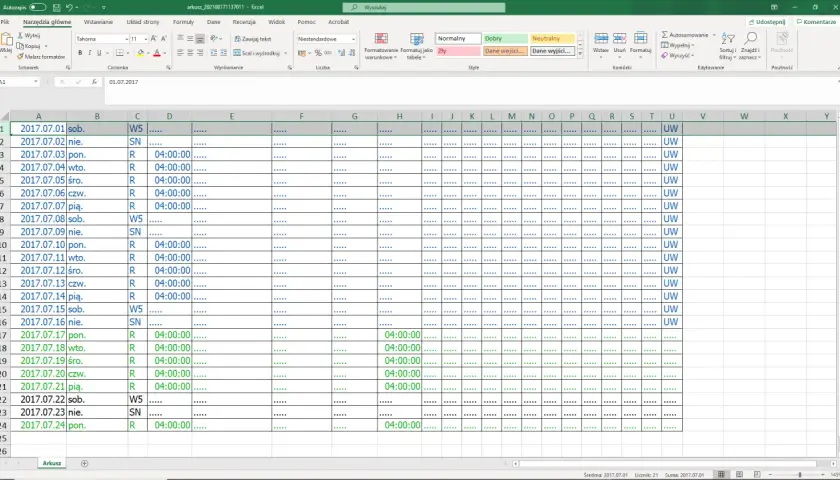This screenshot has width=840, height=480.
Task: Align cell text right
Action: click(x=200, y=53)
